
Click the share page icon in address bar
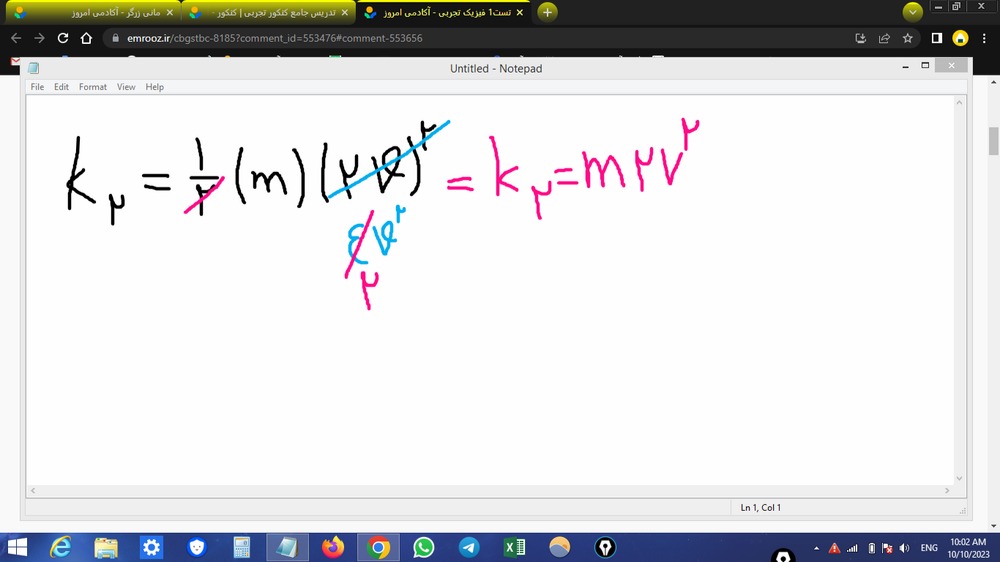pyautogui.click(x=884, y=38)
